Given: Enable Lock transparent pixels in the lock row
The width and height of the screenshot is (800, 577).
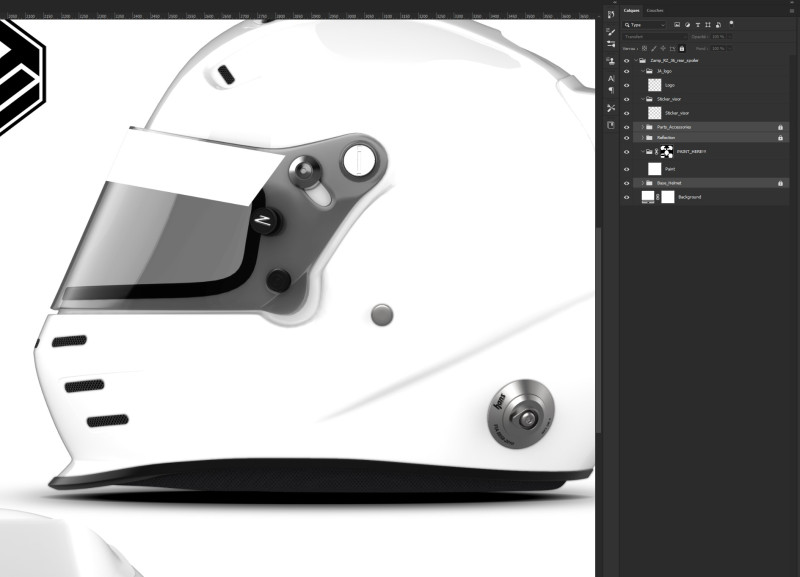Looking at the screenshot, I should click(644, 47).
